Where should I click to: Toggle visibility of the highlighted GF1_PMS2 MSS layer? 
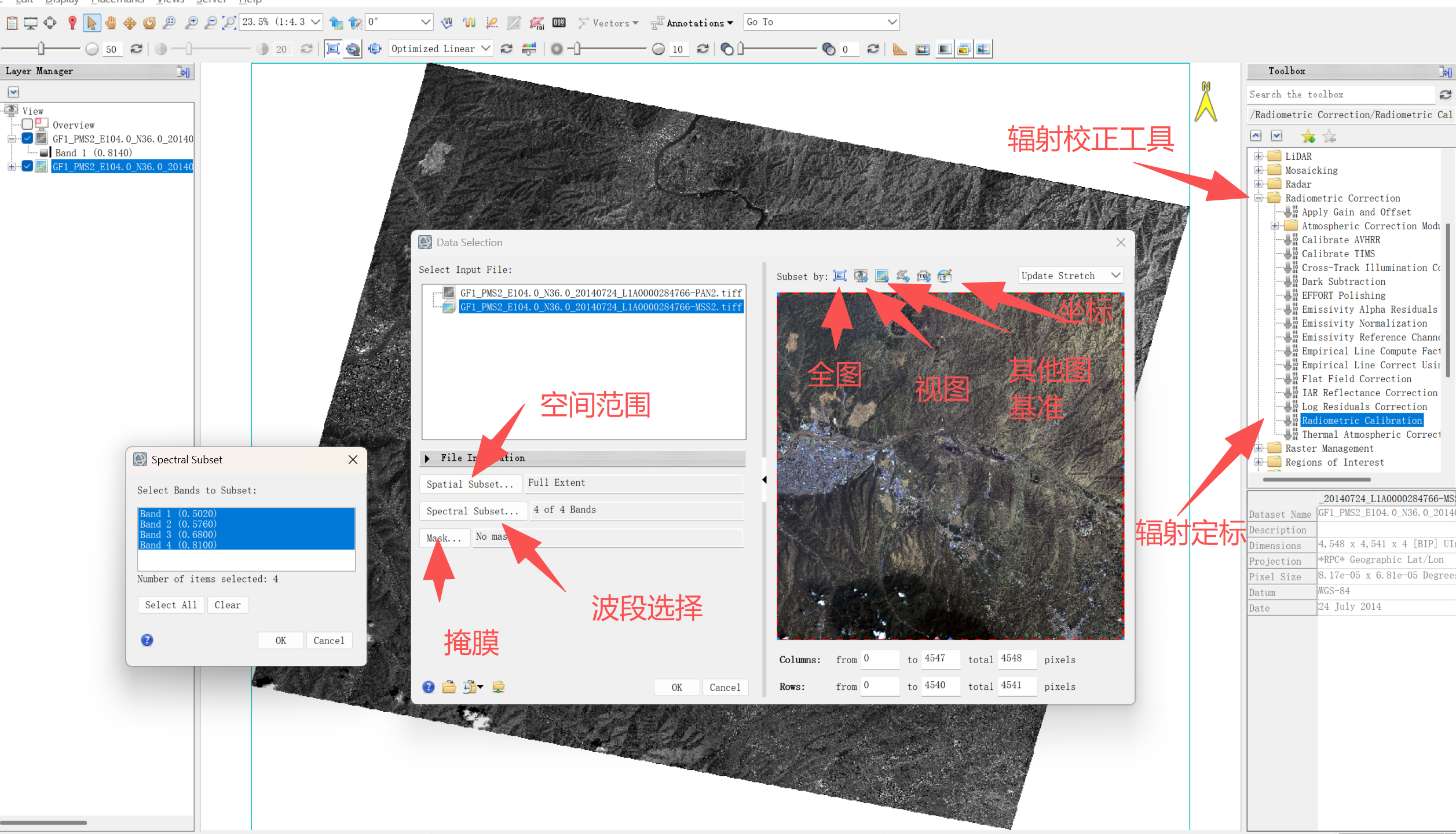tap(27, 166)
